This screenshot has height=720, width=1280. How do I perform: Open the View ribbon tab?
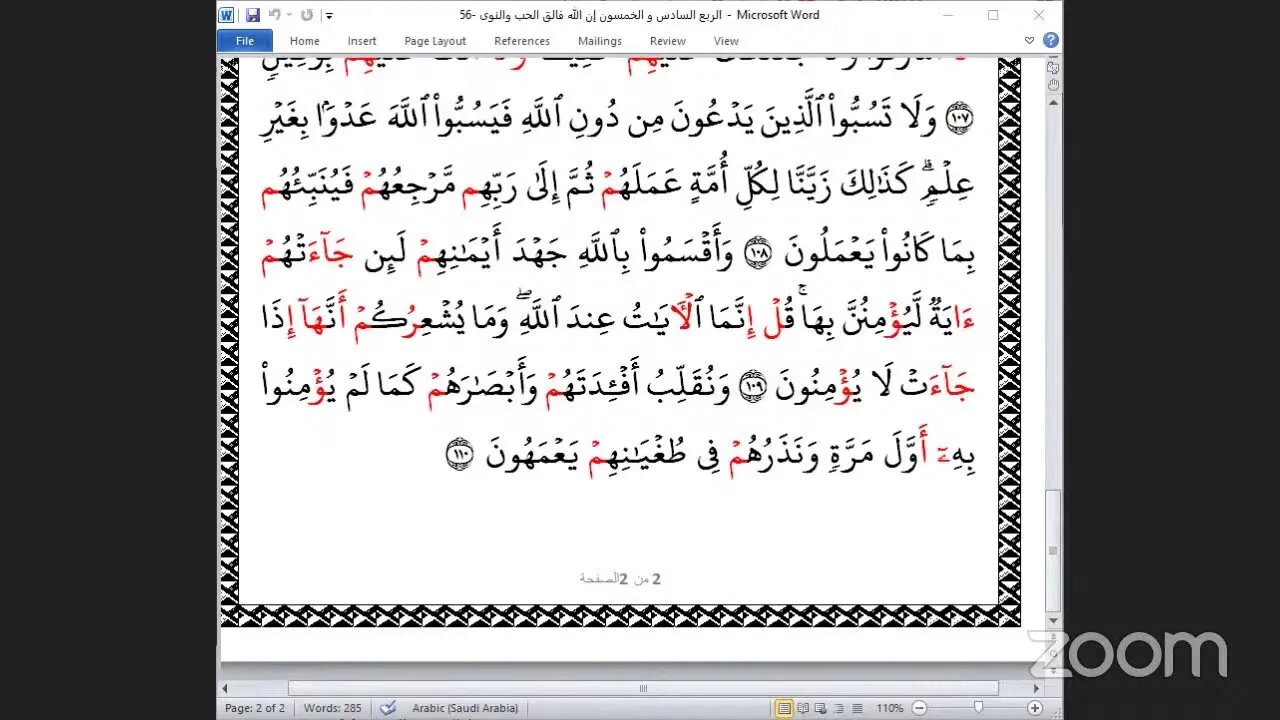point(726,41)
